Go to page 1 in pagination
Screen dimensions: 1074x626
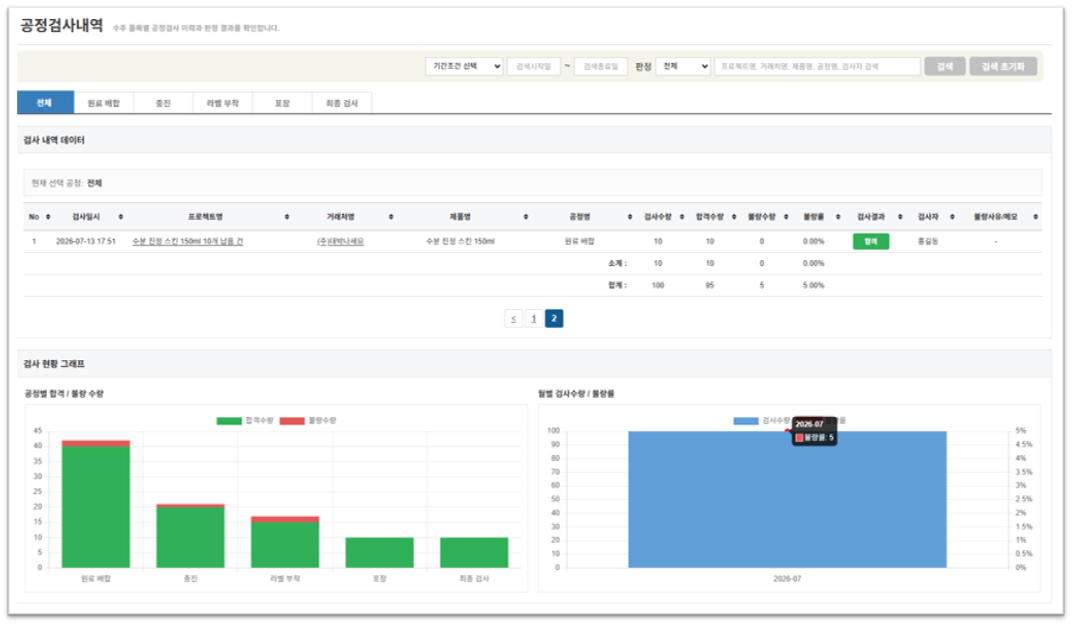pyautogui.click(x=534, y=318)
